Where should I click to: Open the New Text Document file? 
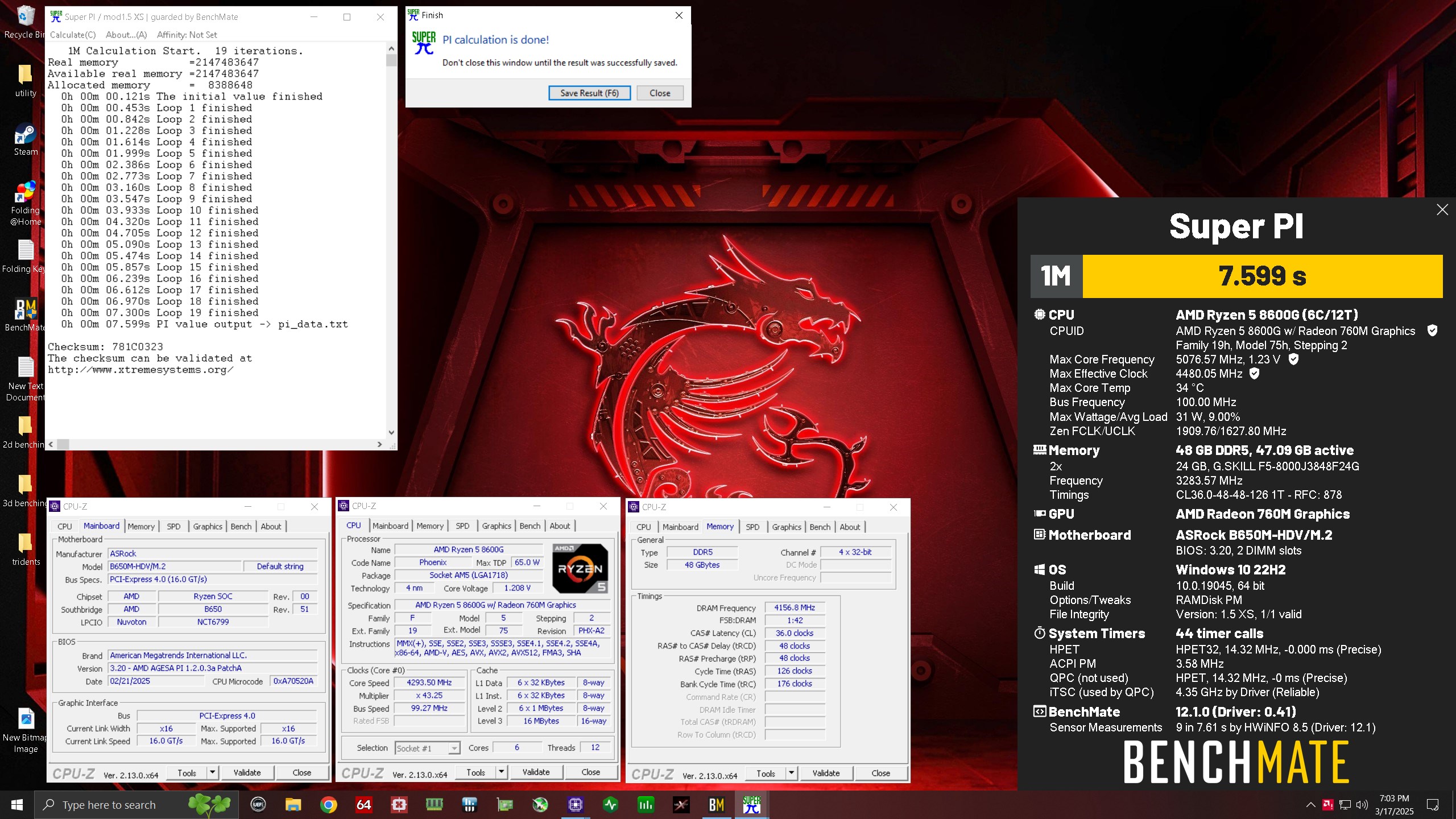tap(25, 379)
